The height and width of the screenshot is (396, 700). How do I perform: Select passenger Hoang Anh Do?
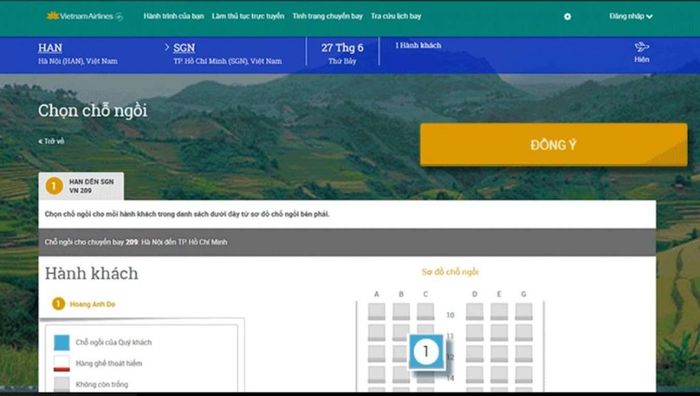(x=92, y=304)
